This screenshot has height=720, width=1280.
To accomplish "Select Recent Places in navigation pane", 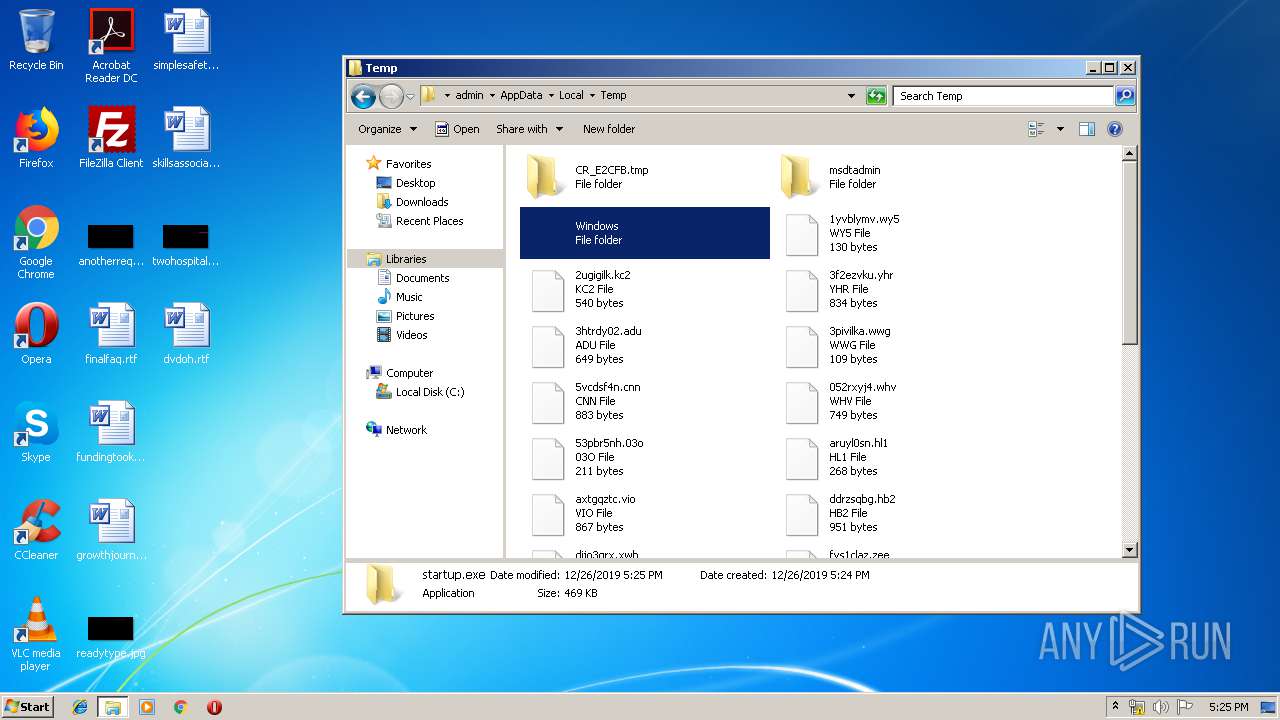I will pyautogui.click(x=429, y=221).
